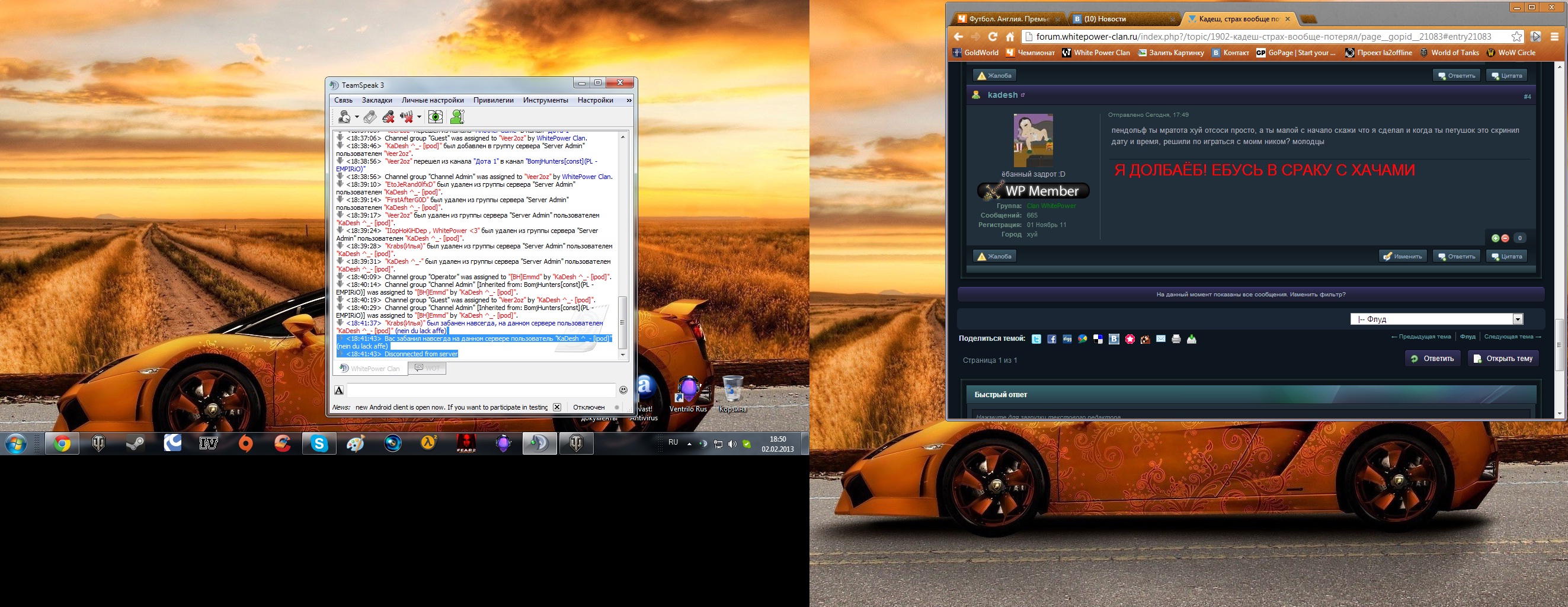Click the red minus reputation icon
Viewport: 1568px width, 607px height.
click(1505, 238)
